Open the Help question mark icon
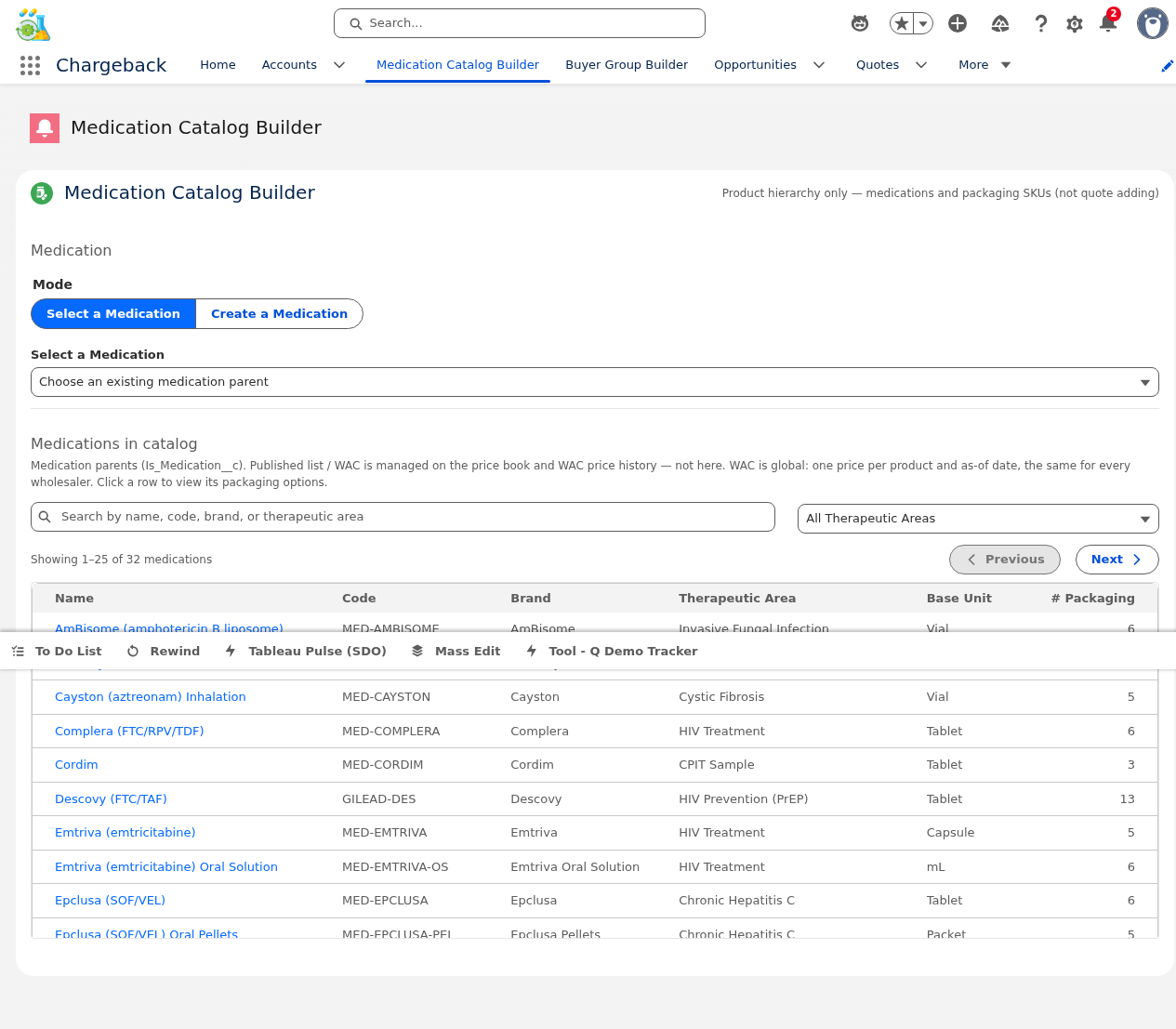 coord(1041,23)
